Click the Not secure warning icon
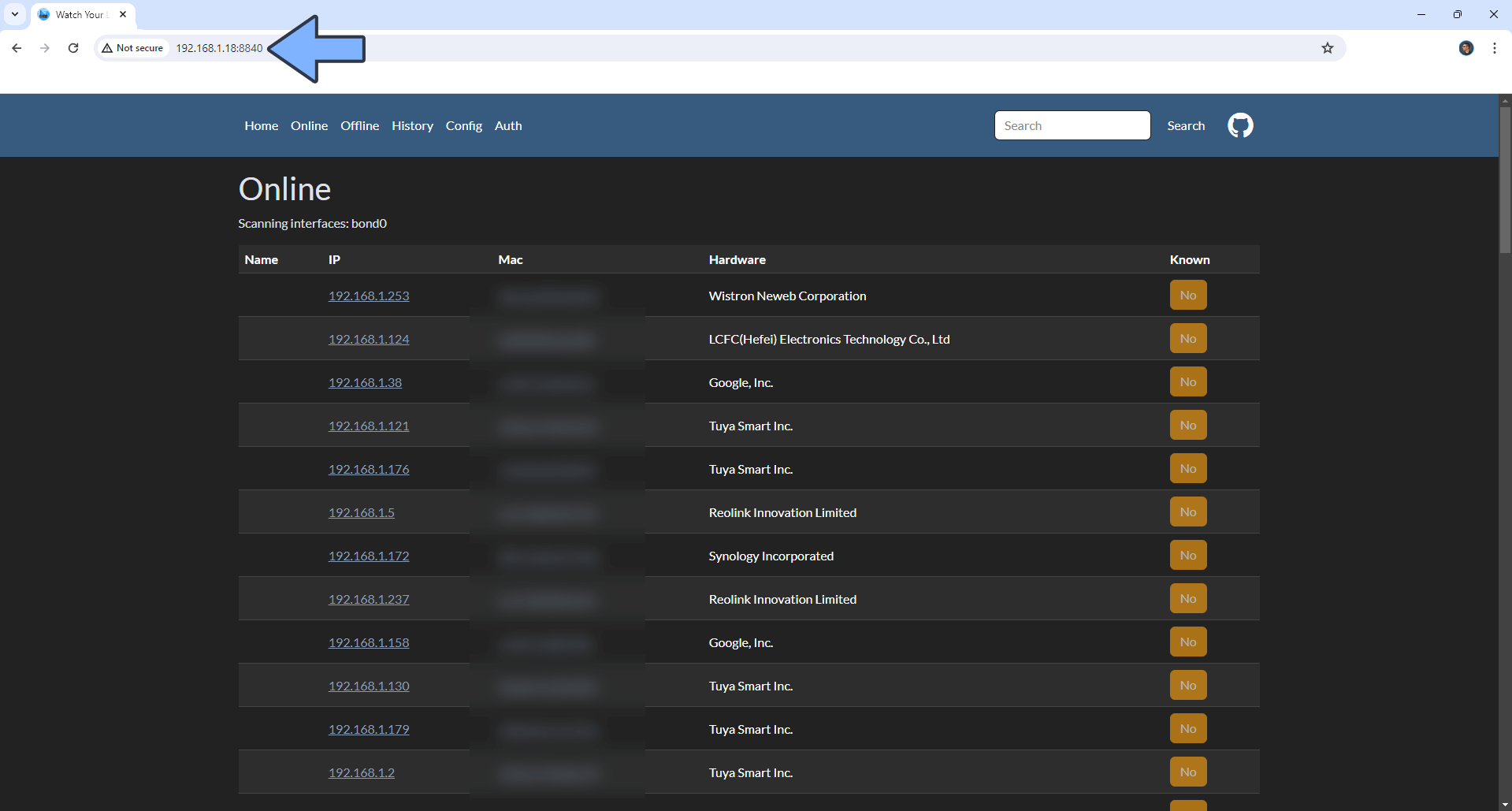This screenshot has height=811, width=1512. point(108,48)
